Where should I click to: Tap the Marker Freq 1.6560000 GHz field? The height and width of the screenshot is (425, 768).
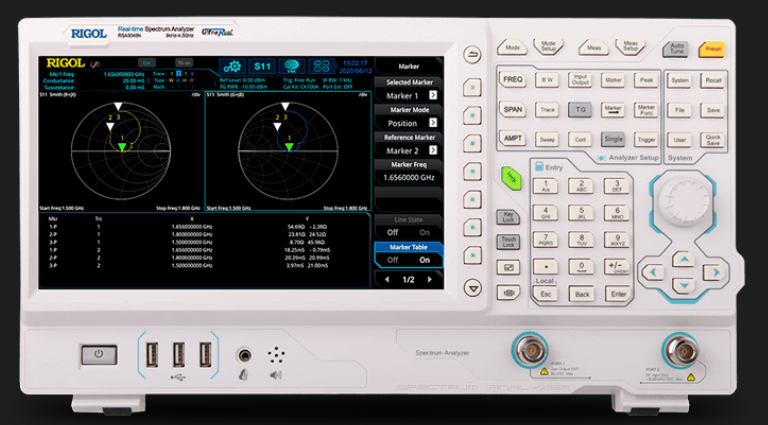tap(408, 172)
